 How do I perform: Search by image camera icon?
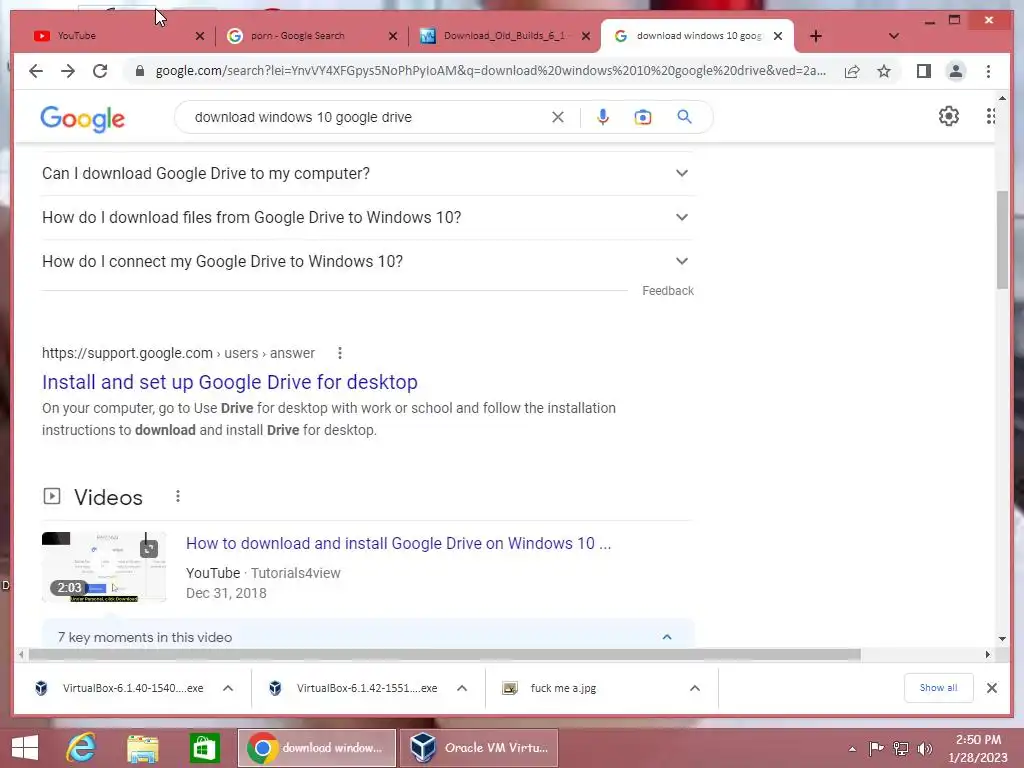[x=643, y=118]
